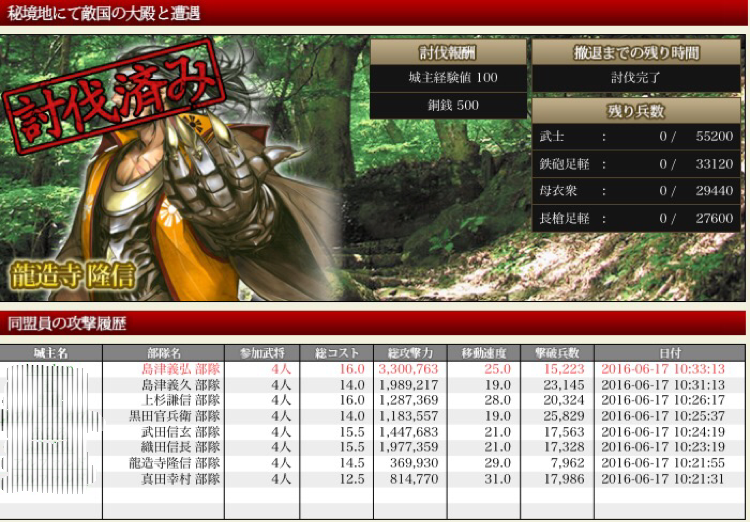Image resolution: width=750 pixels, height=522 pixels.
Task: Click the 母衣衆 troop row
Action: [x=636, y=191]
